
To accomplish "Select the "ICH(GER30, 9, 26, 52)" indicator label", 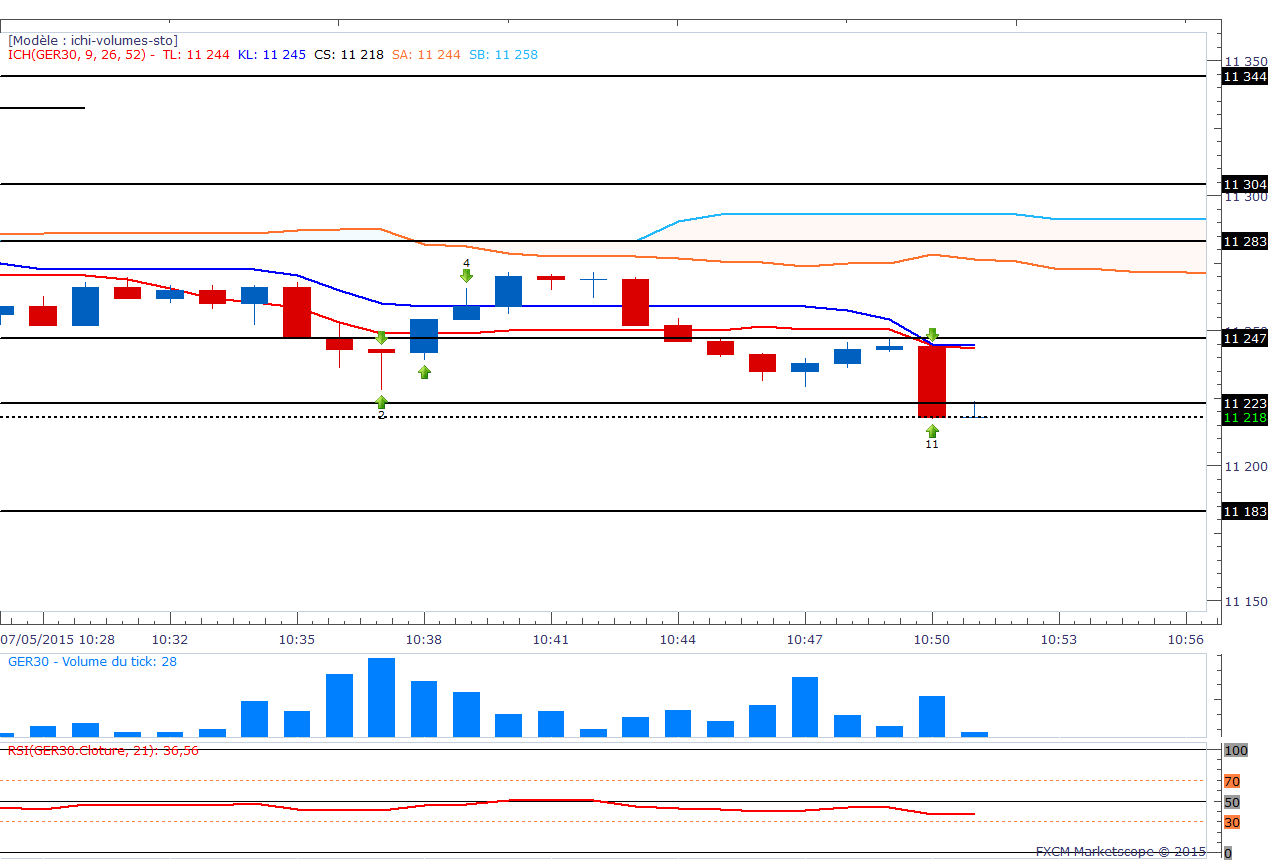I will (79, 55).
